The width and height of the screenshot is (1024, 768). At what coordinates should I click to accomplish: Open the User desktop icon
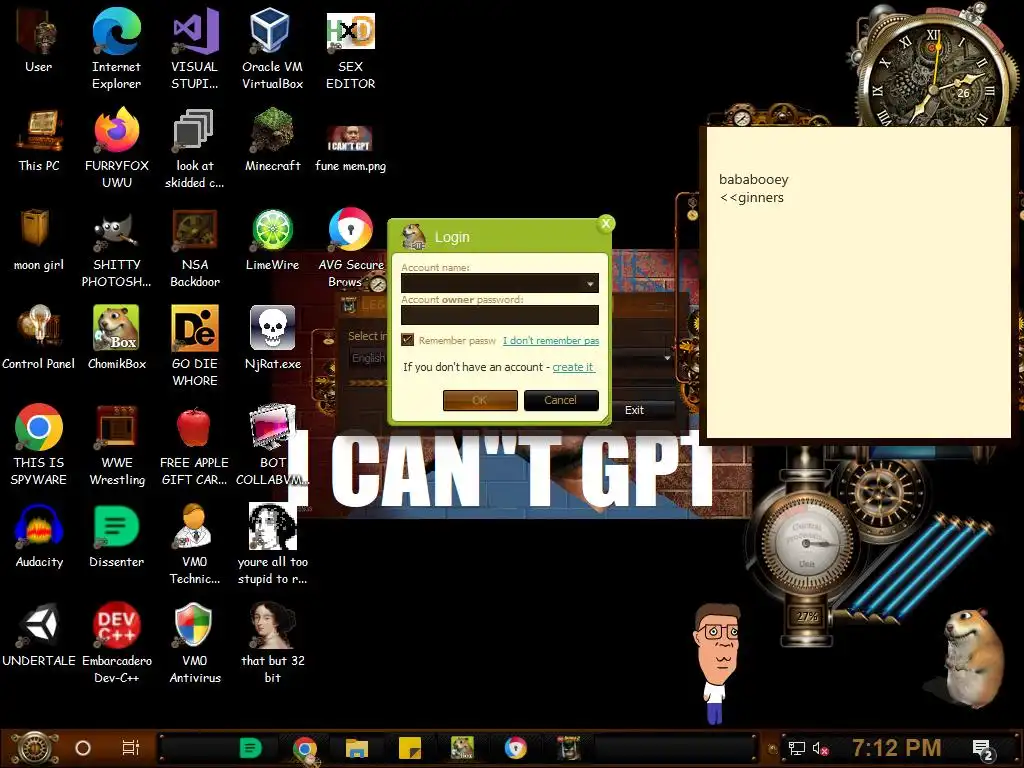tap(39, 39)
